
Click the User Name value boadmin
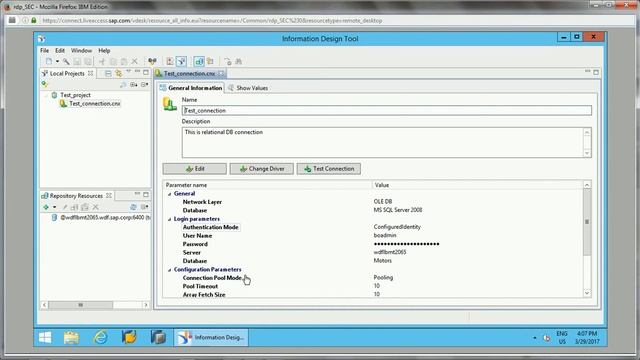pos(385,236)
